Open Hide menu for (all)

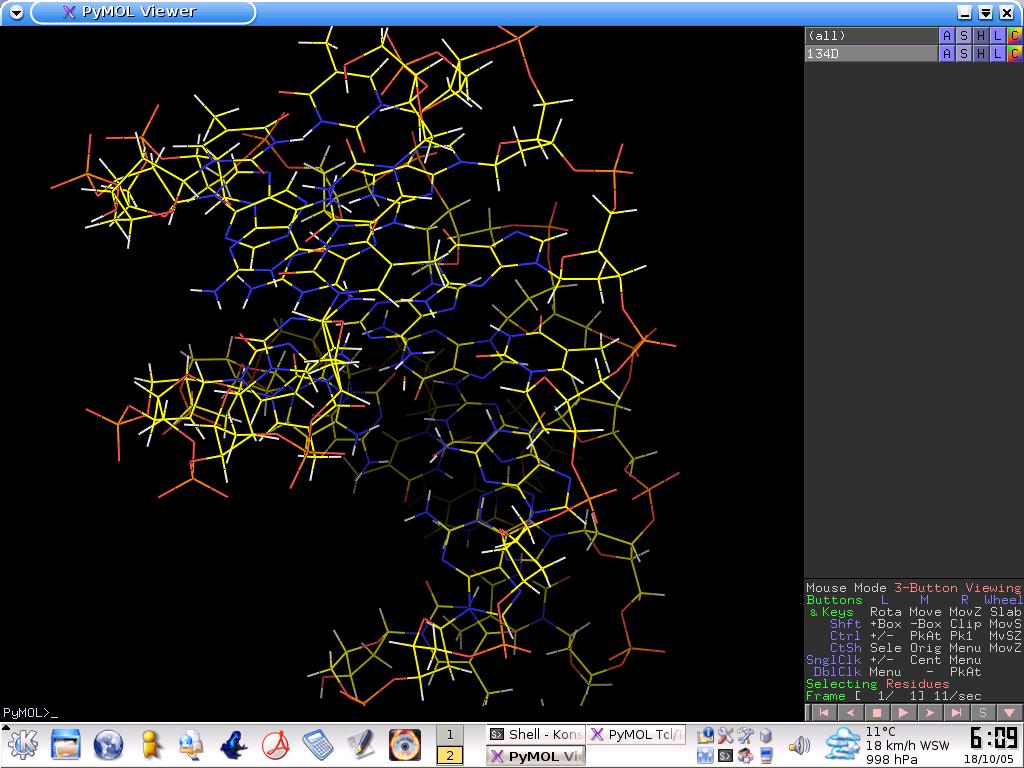point(981,36)
